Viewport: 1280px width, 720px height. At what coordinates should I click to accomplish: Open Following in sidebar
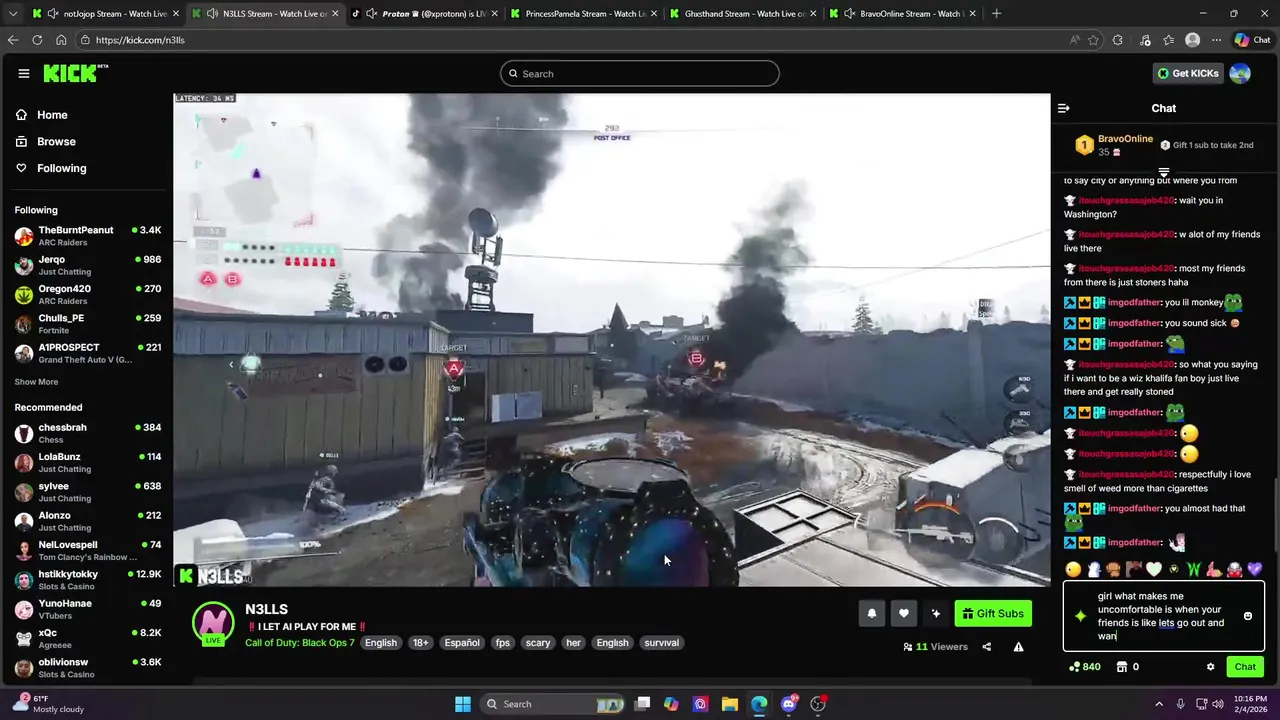(x=51, y=168)
